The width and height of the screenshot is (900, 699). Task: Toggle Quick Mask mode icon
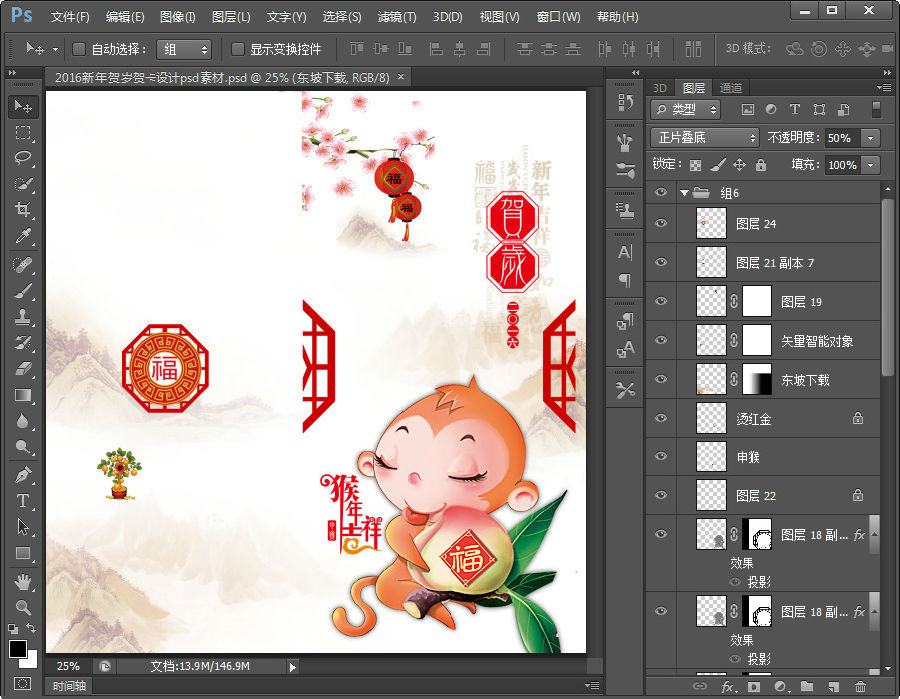[22, 684]
